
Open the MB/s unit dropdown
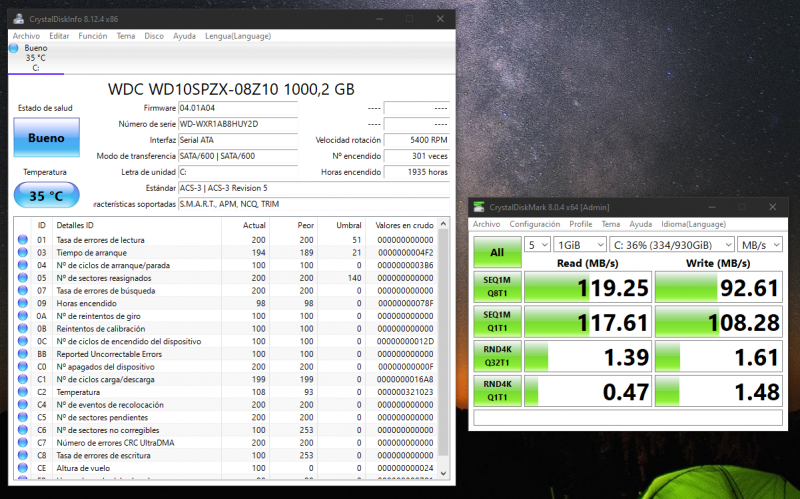(760, 245)
